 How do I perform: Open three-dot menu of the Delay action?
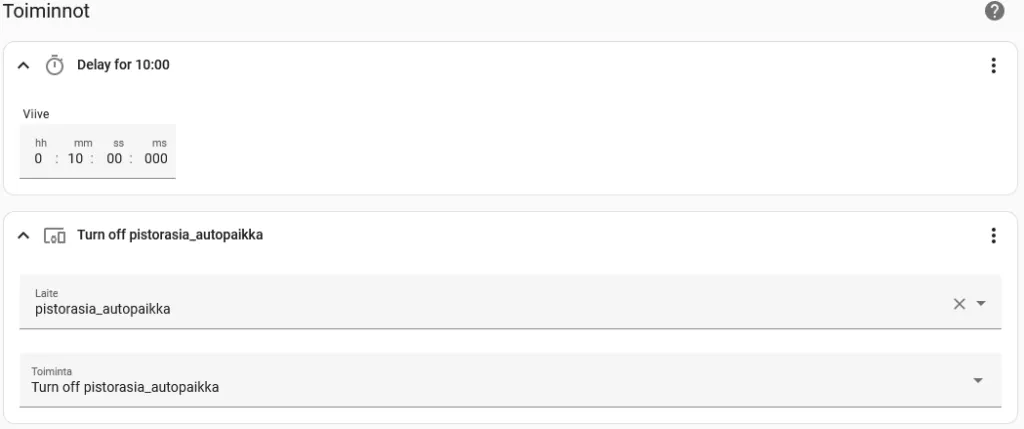(993, 65)
